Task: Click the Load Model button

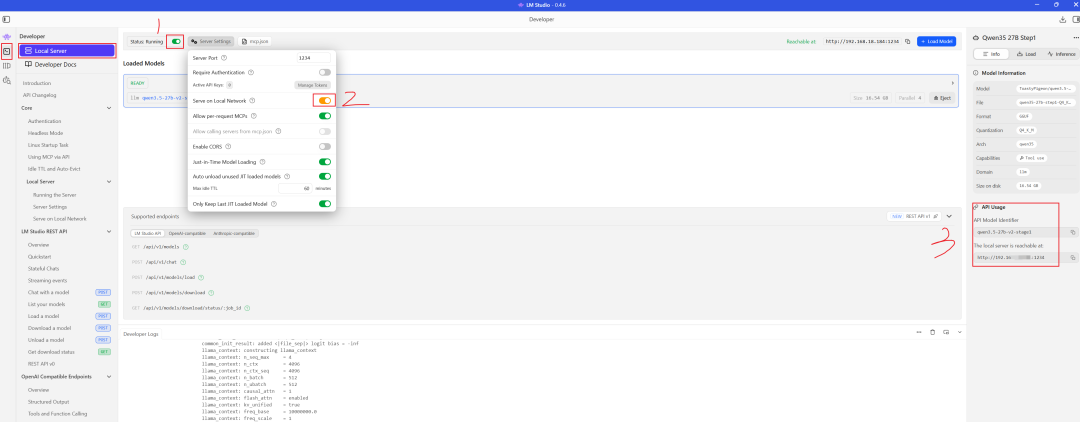Action: click(x=936, y=42)
